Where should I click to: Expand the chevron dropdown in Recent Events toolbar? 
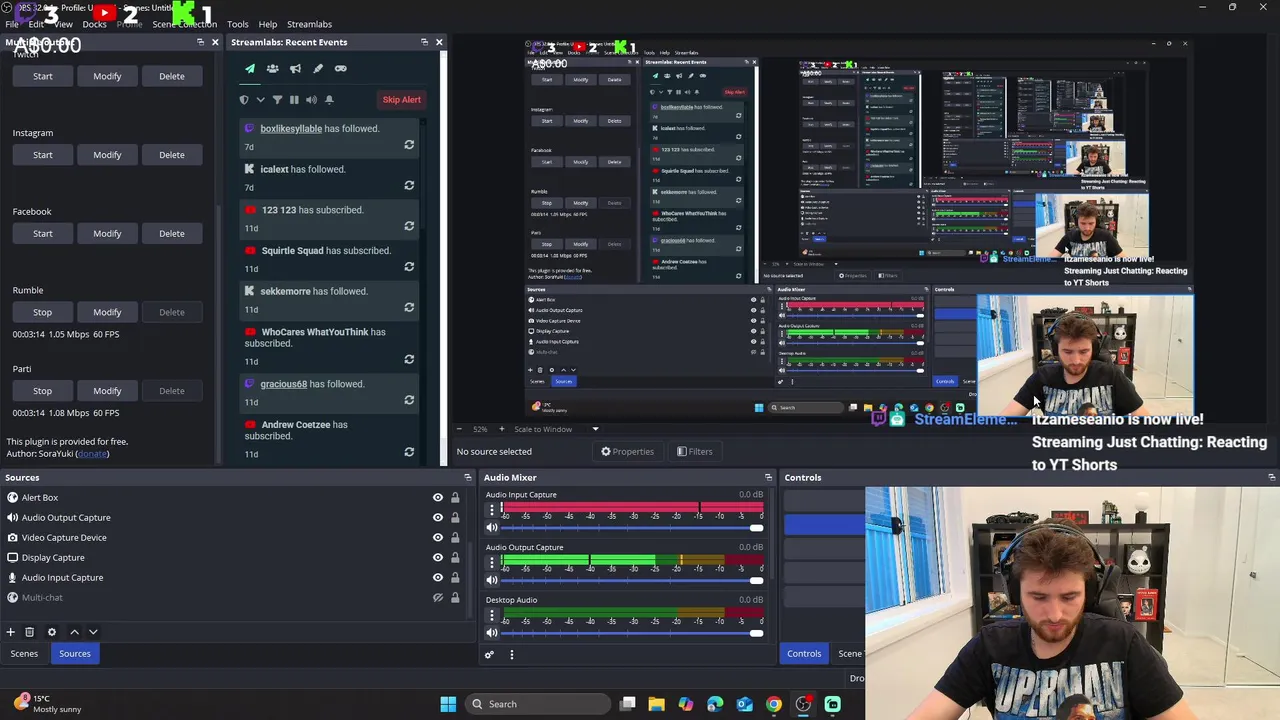tap(260, 100)
